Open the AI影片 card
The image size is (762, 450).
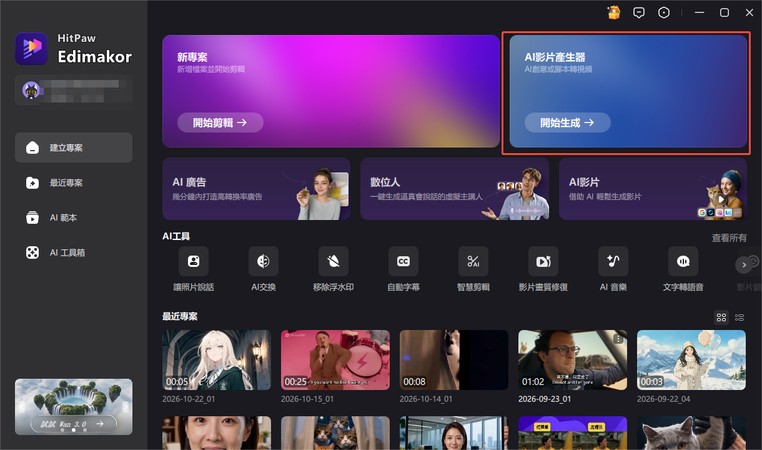(x=653, y=189)
